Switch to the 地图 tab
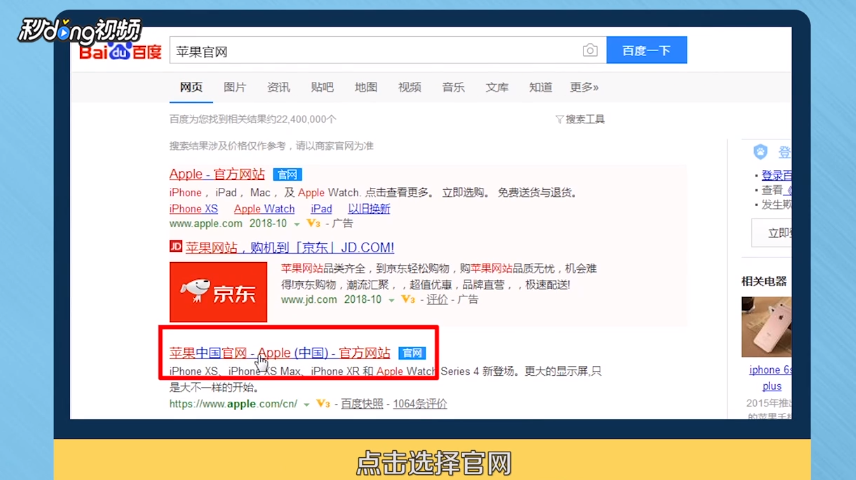Image resolution: width=856 pixels, height=480 pixels. point(366,87)
